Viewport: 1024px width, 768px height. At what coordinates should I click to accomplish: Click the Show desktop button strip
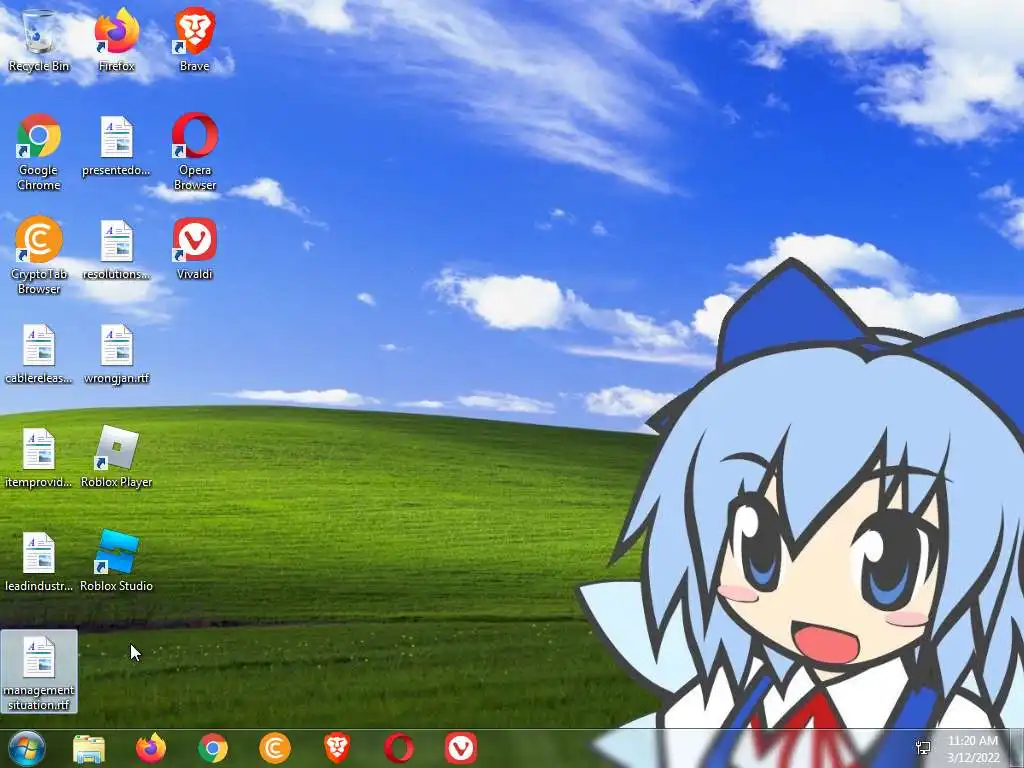click(x=1016, y=748)
